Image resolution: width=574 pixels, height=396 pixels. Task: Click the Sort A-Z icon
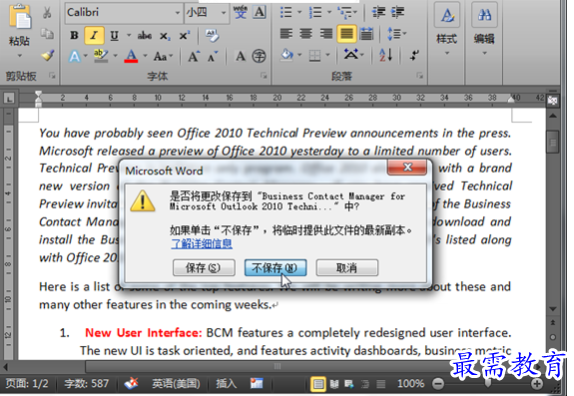click(386, 55)
